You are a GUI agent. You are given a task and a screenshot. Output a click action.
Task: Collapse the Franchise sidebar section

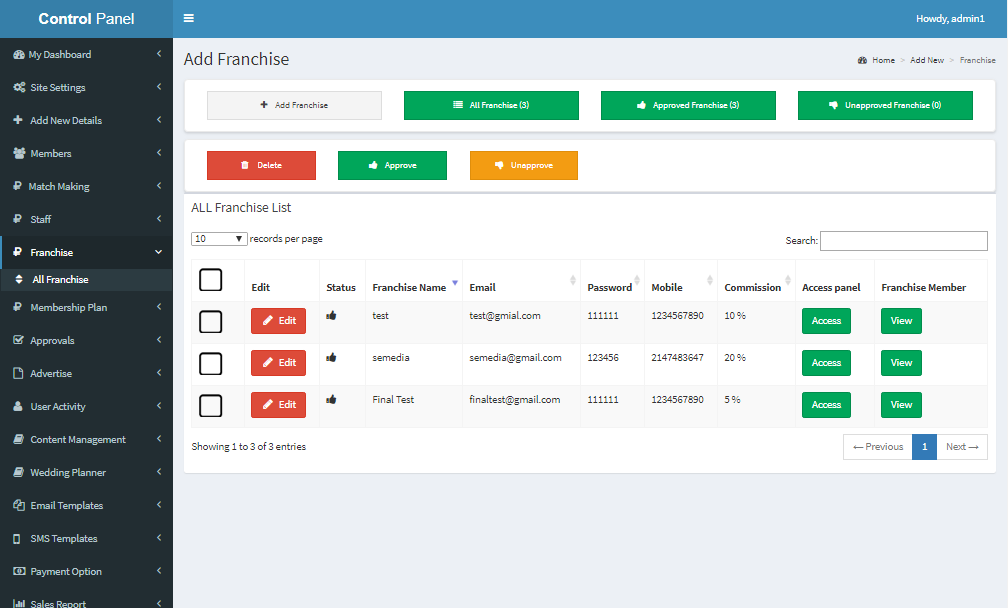pos(86,253)
